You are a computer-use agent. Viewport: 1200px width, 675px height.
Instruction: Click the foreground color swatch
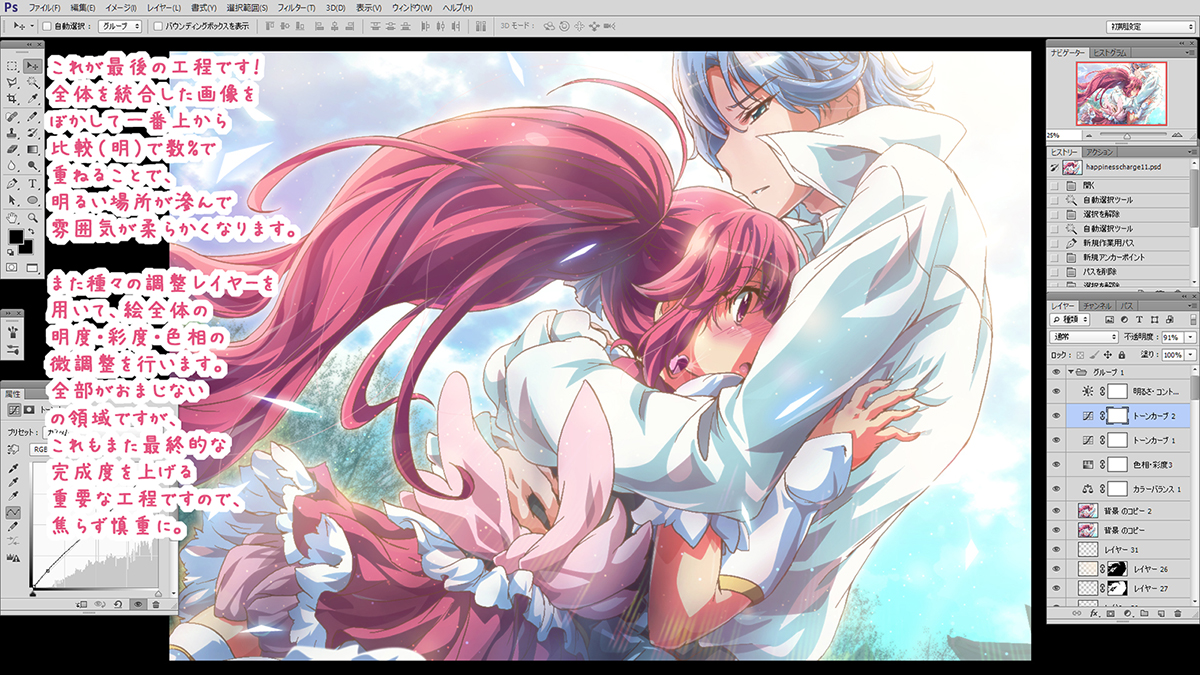pyautogui.click(x=16, y=238)
